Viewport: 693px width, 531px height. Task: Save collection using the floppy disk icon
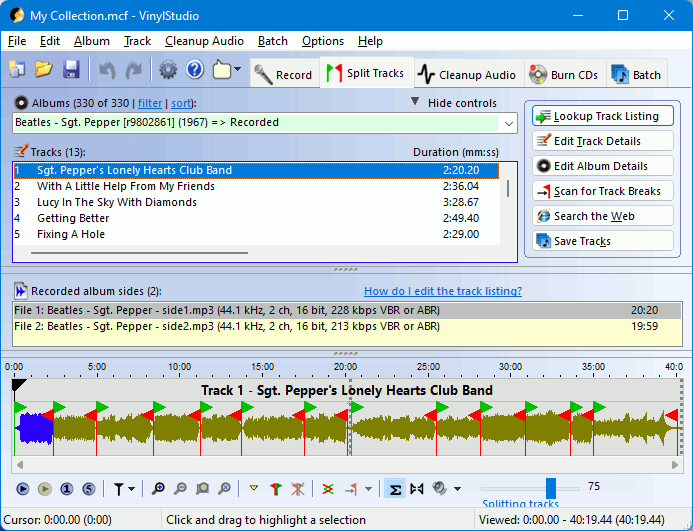point(71,69)
